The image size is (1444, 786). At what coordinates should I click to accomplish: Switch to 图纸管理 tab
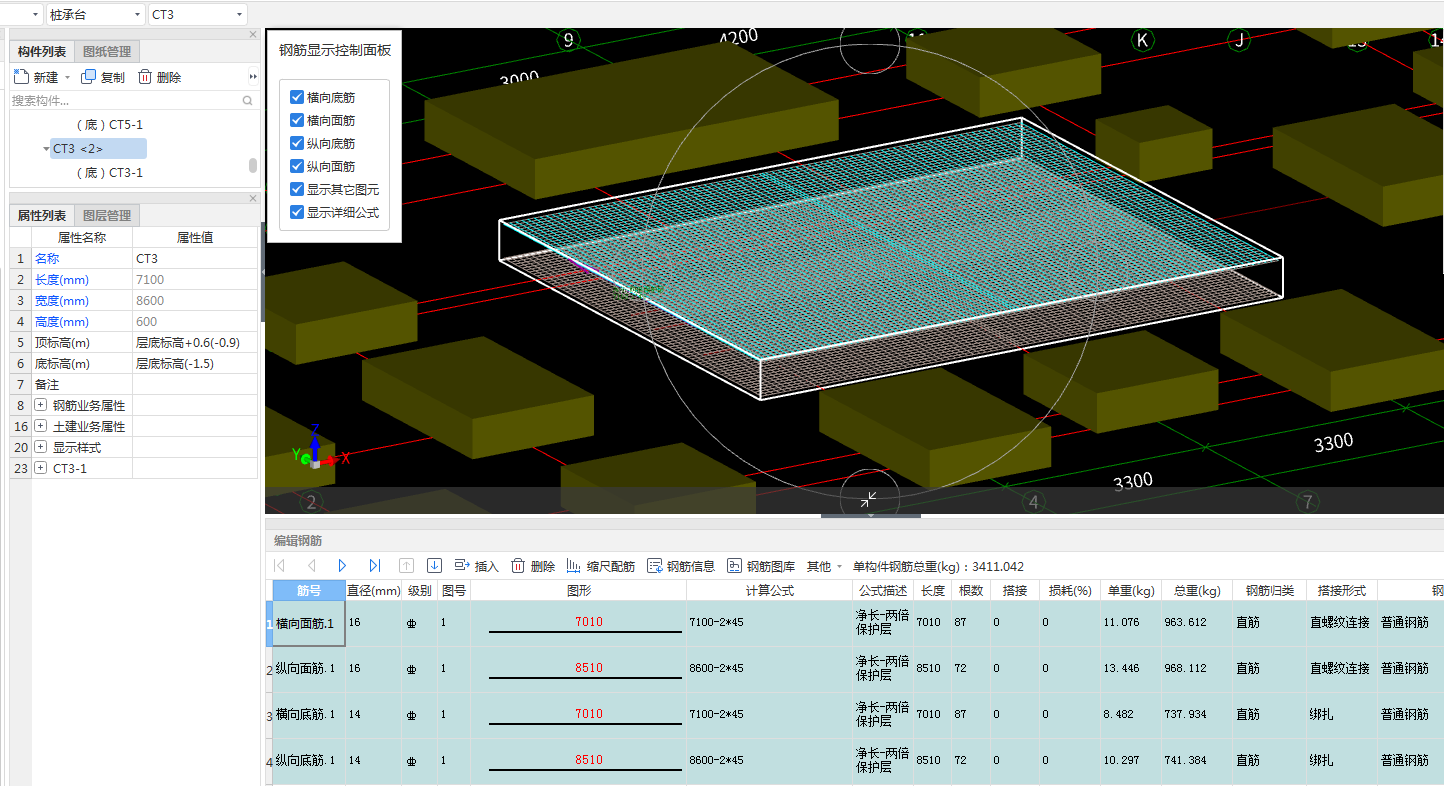(107, 51)
